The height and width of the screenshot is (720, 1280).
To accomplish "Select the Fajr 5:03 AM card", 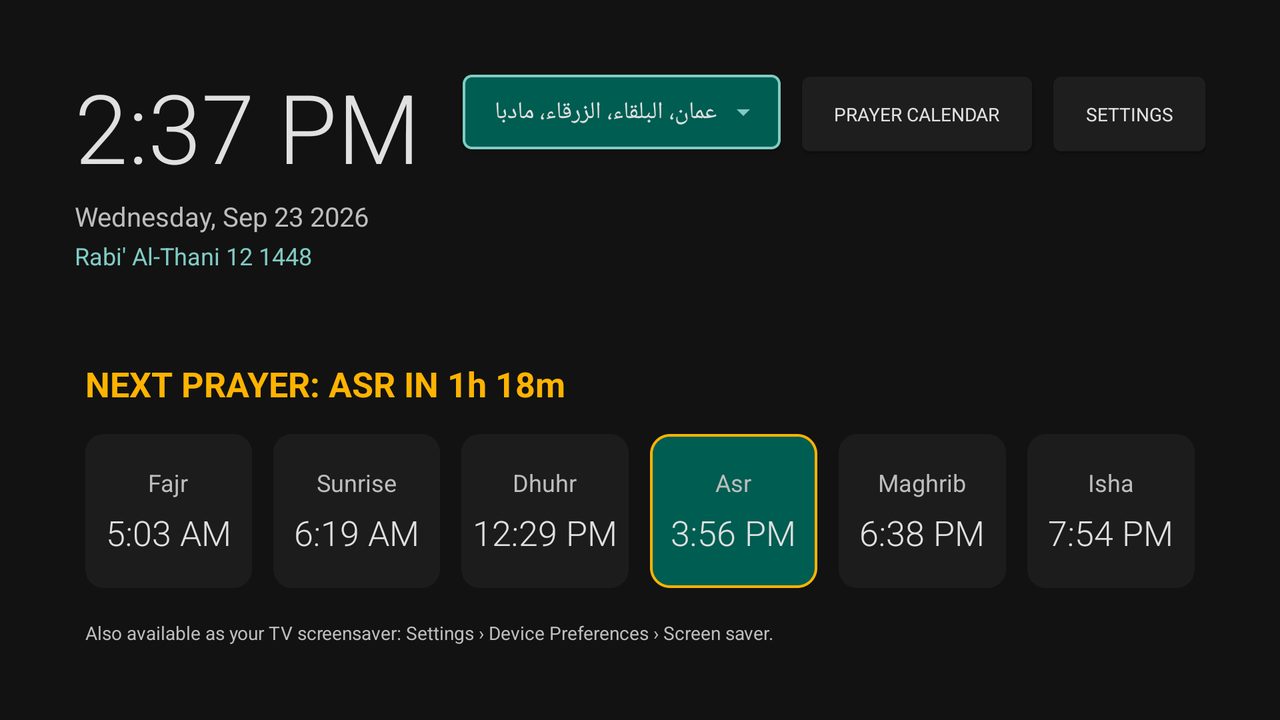I will (168, 511).
